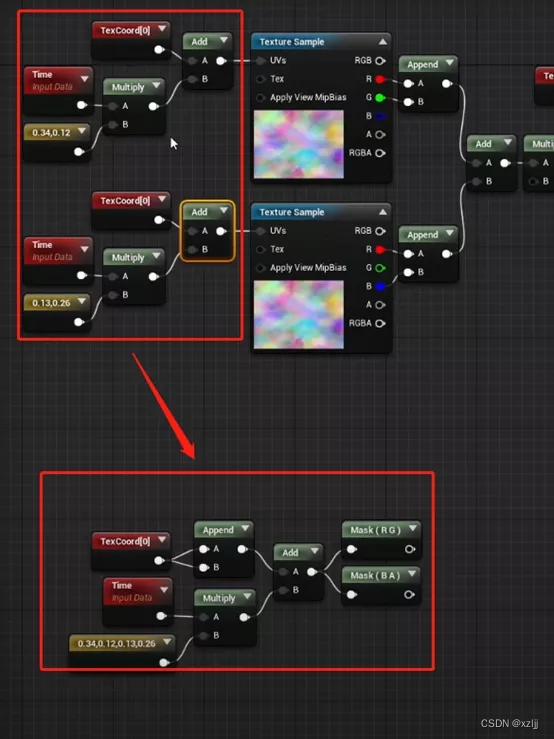Click the top Texture Sample blue B pin

pyautogui.click(x=380, y=116)
